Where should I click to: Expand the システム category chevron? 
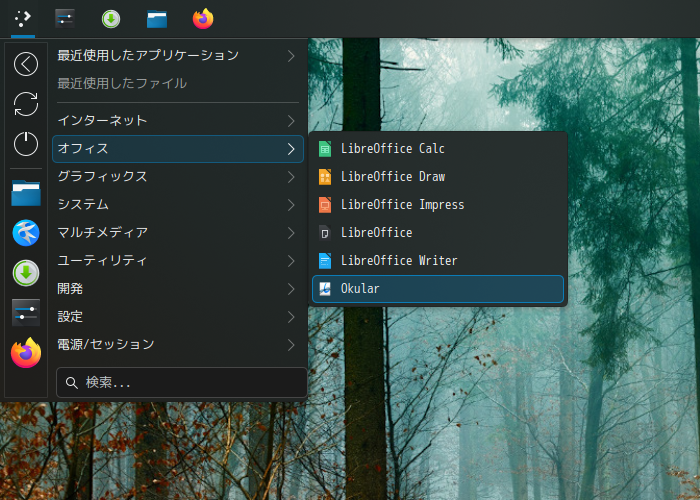point(291,205)
